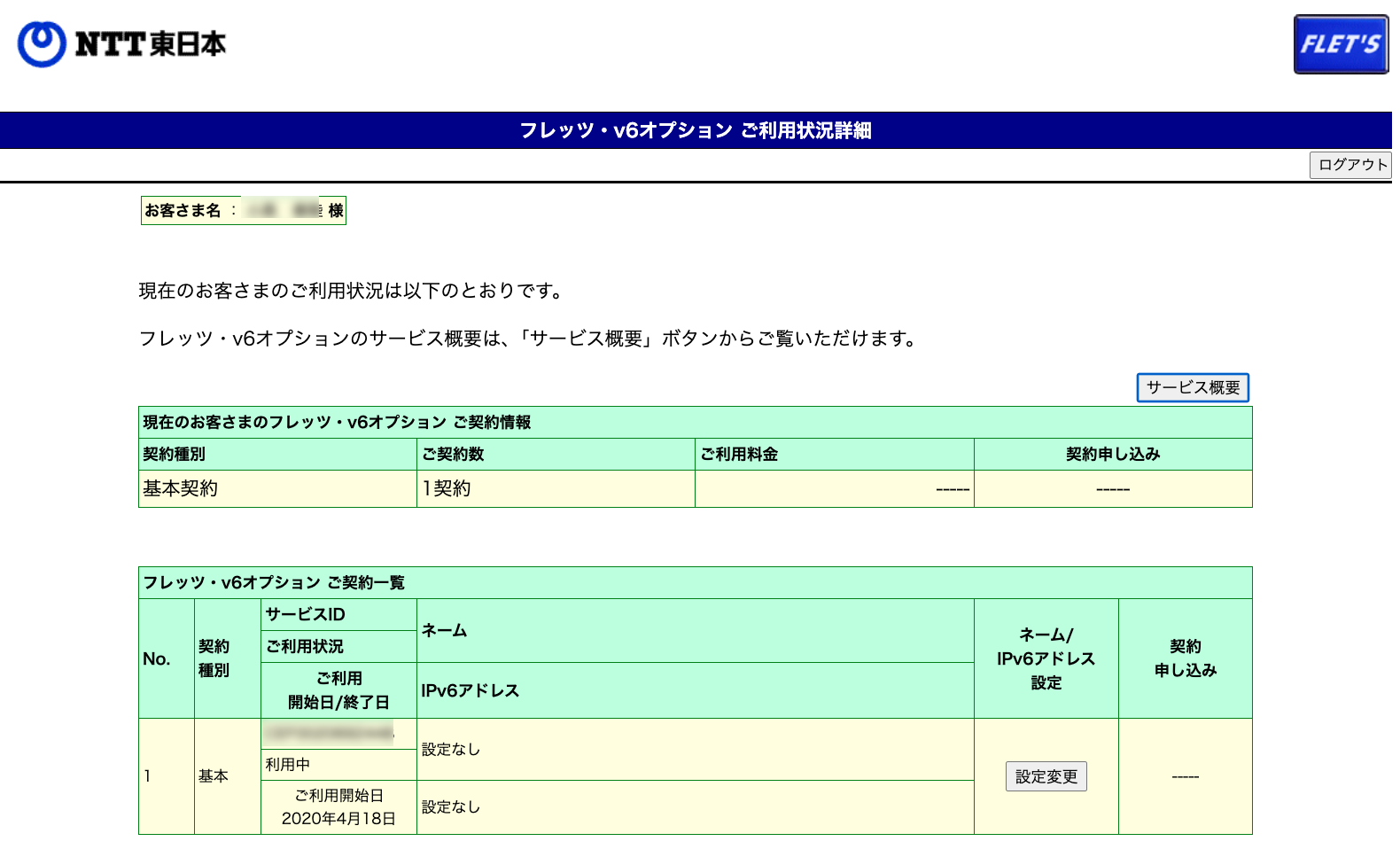Click the NTT East logo
This screenshot has width=1400, height=849.
(122, 43)
